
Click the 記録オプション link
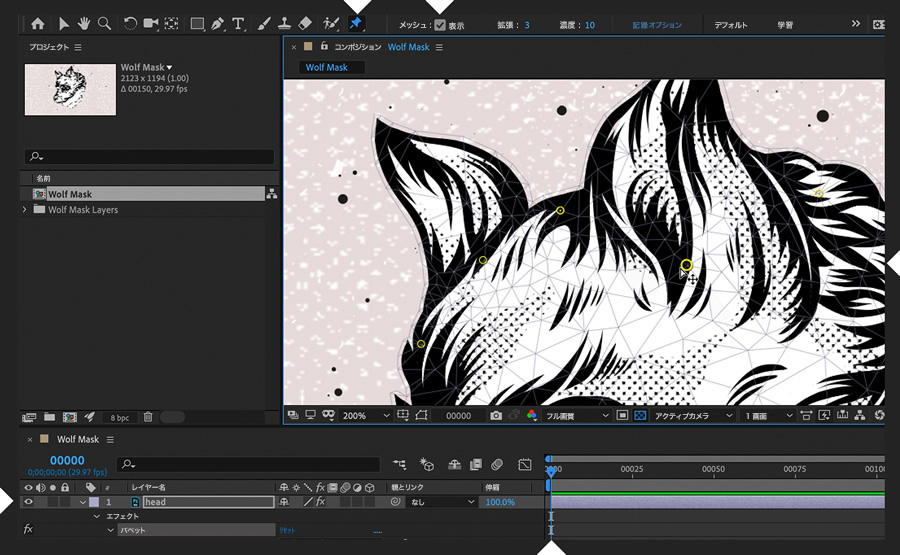657,25
